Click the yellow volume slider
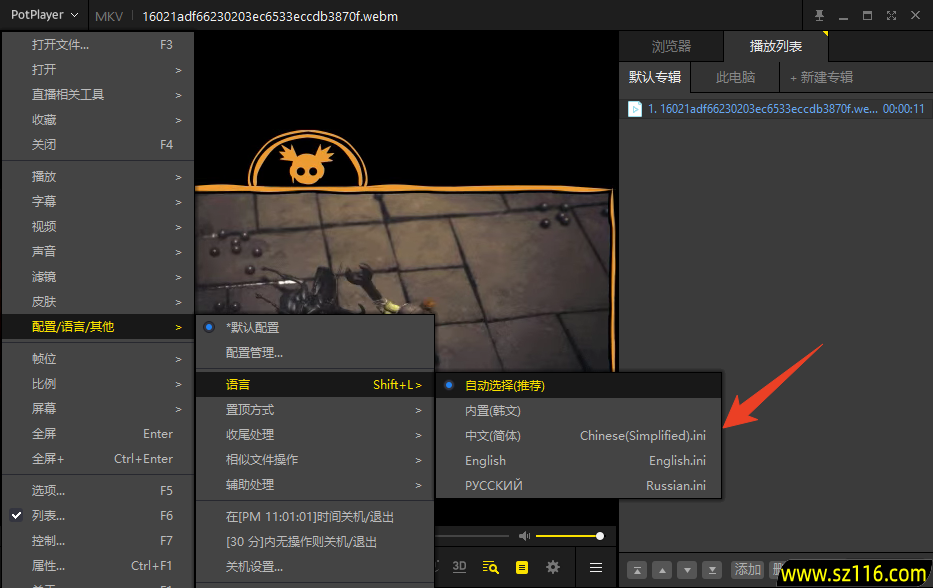The image size is (933, 588). [x=568, y=537]
